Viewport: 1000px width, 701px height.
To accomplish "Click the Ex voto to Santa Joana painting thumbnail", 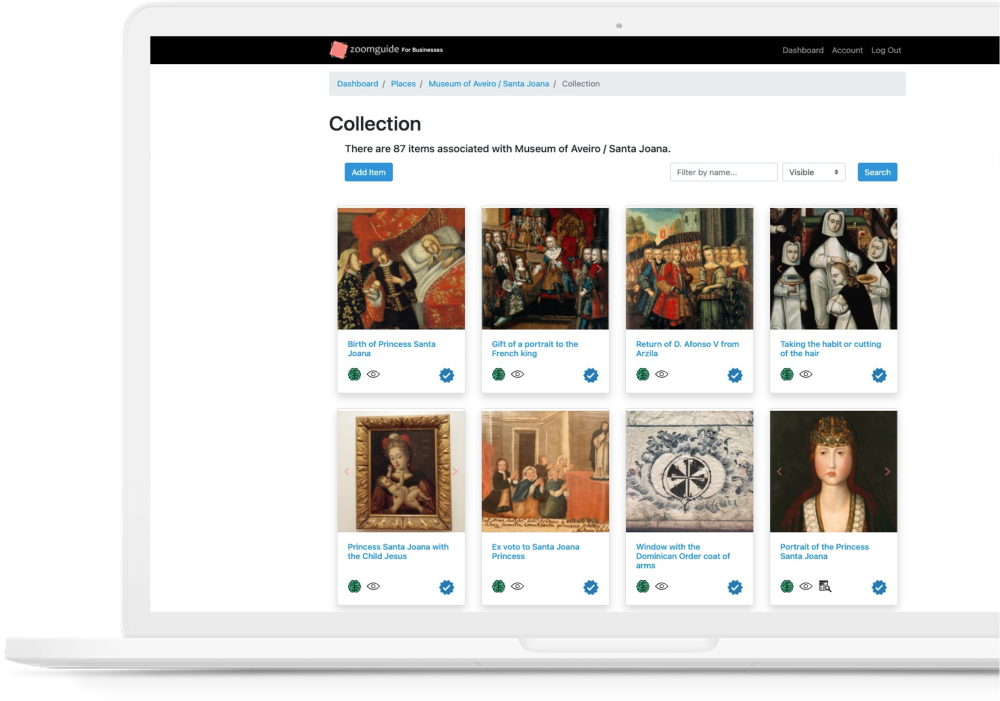I will (x=545, y=471).
